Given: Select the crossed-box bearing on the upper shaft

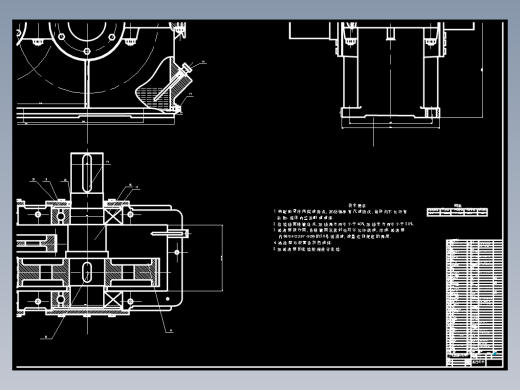Looking at the screenshot, I should [113, 216].
